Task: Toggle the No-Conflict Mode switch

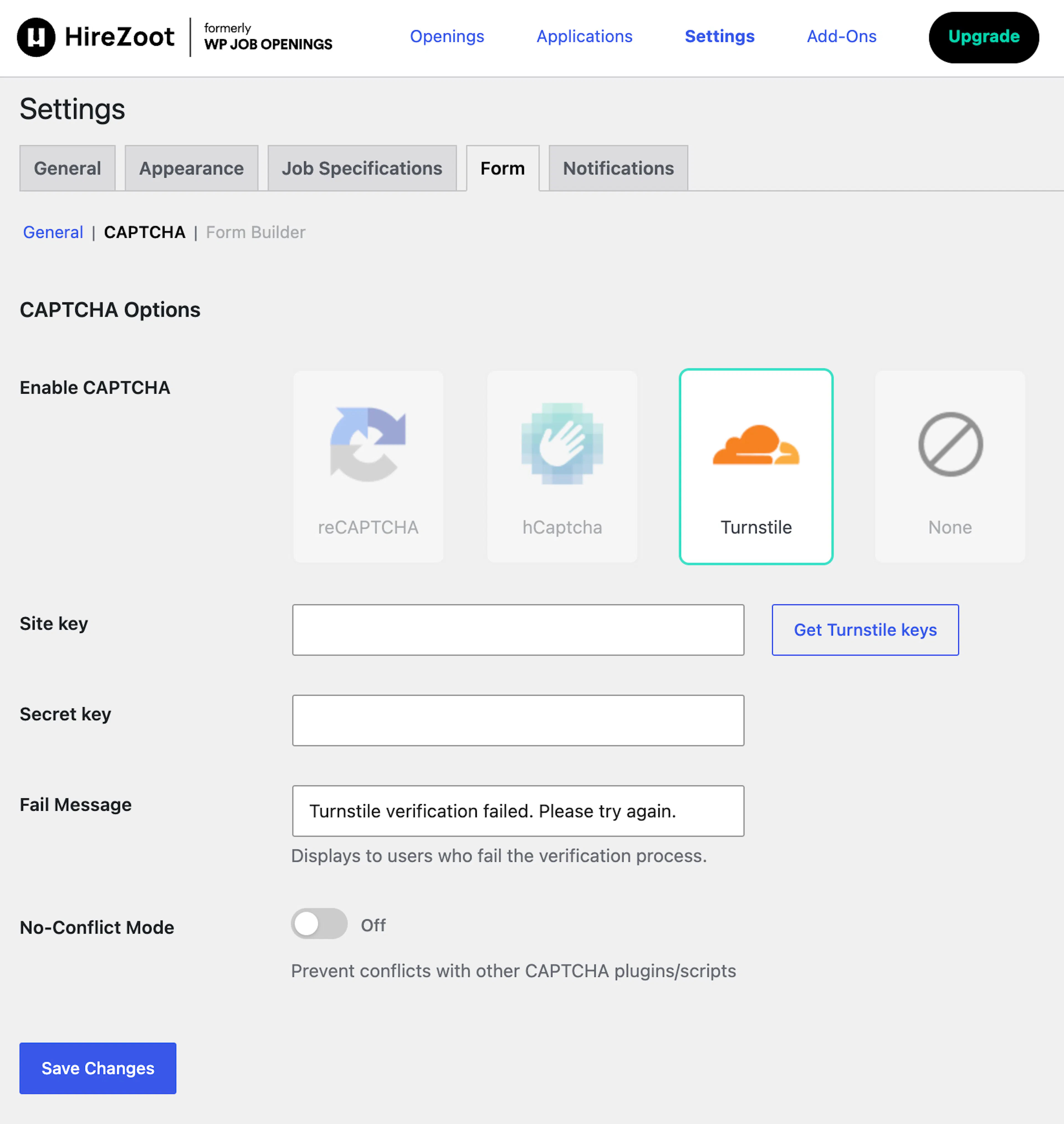Action: pos(319,924)
